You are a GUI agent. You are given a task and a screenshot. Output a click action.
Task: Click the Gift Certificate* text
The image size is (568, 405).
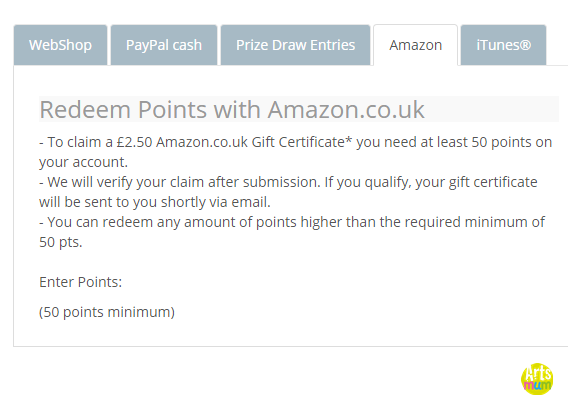tap(301, 142)
